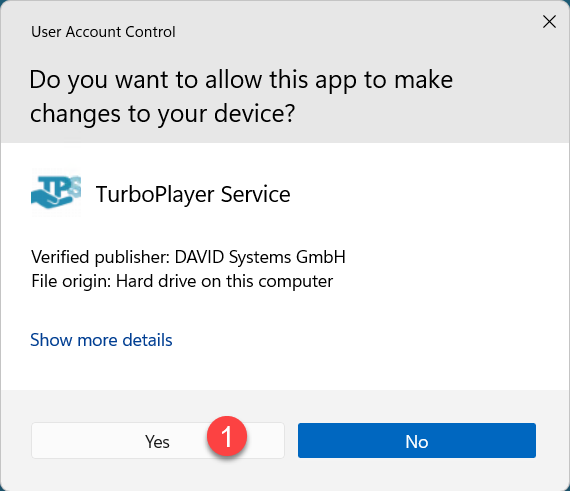
Task: Close the User Account Control dialog with X
Action: [x=549, y=22]
